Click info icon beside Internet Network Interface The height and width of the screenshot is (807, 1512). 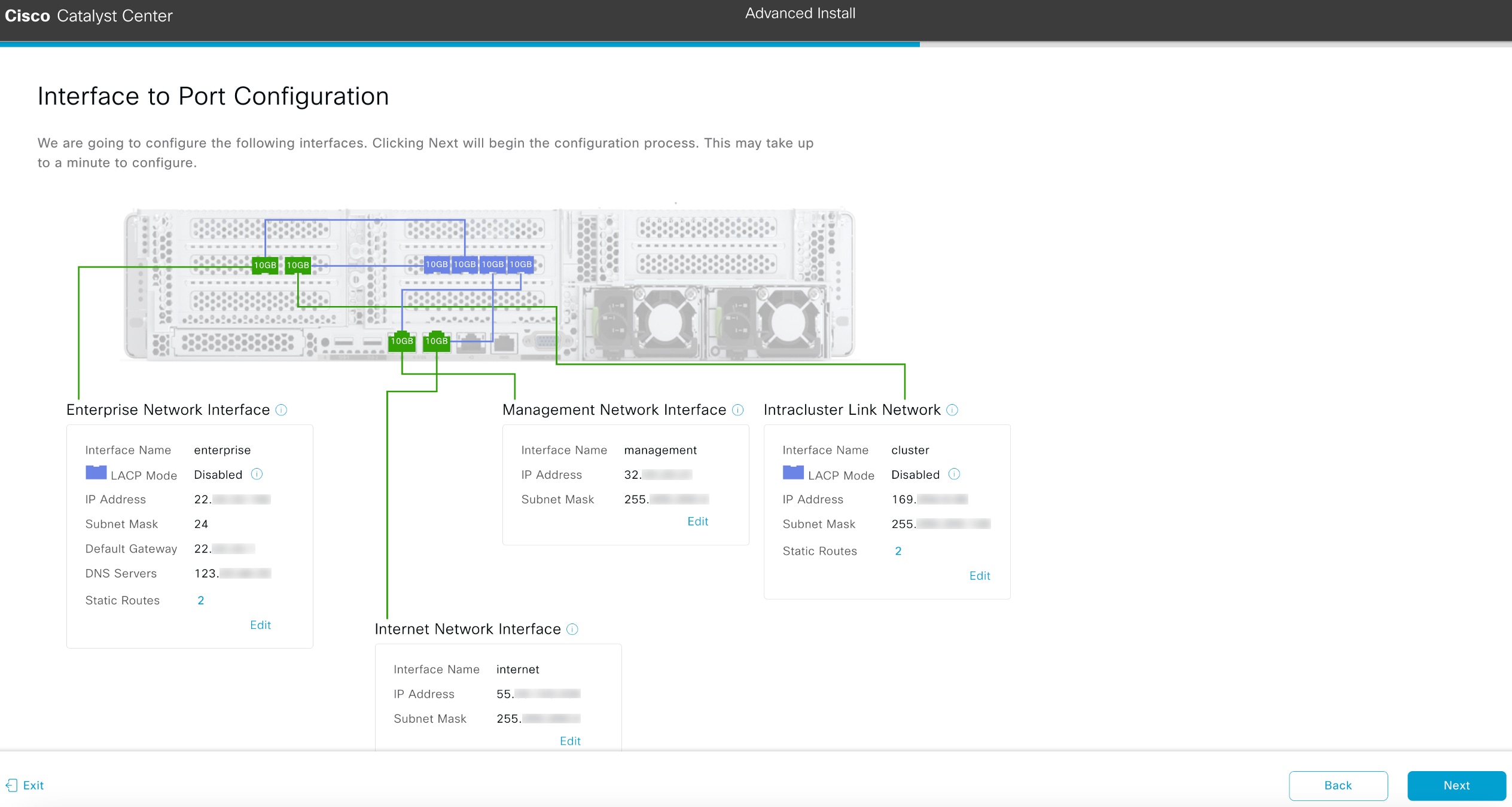tap(572, 629)
